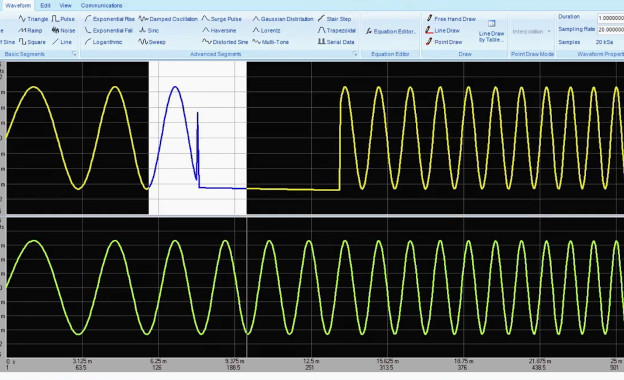Insert a Pulse segment
624x380 pixels.
tap(63, 19)
